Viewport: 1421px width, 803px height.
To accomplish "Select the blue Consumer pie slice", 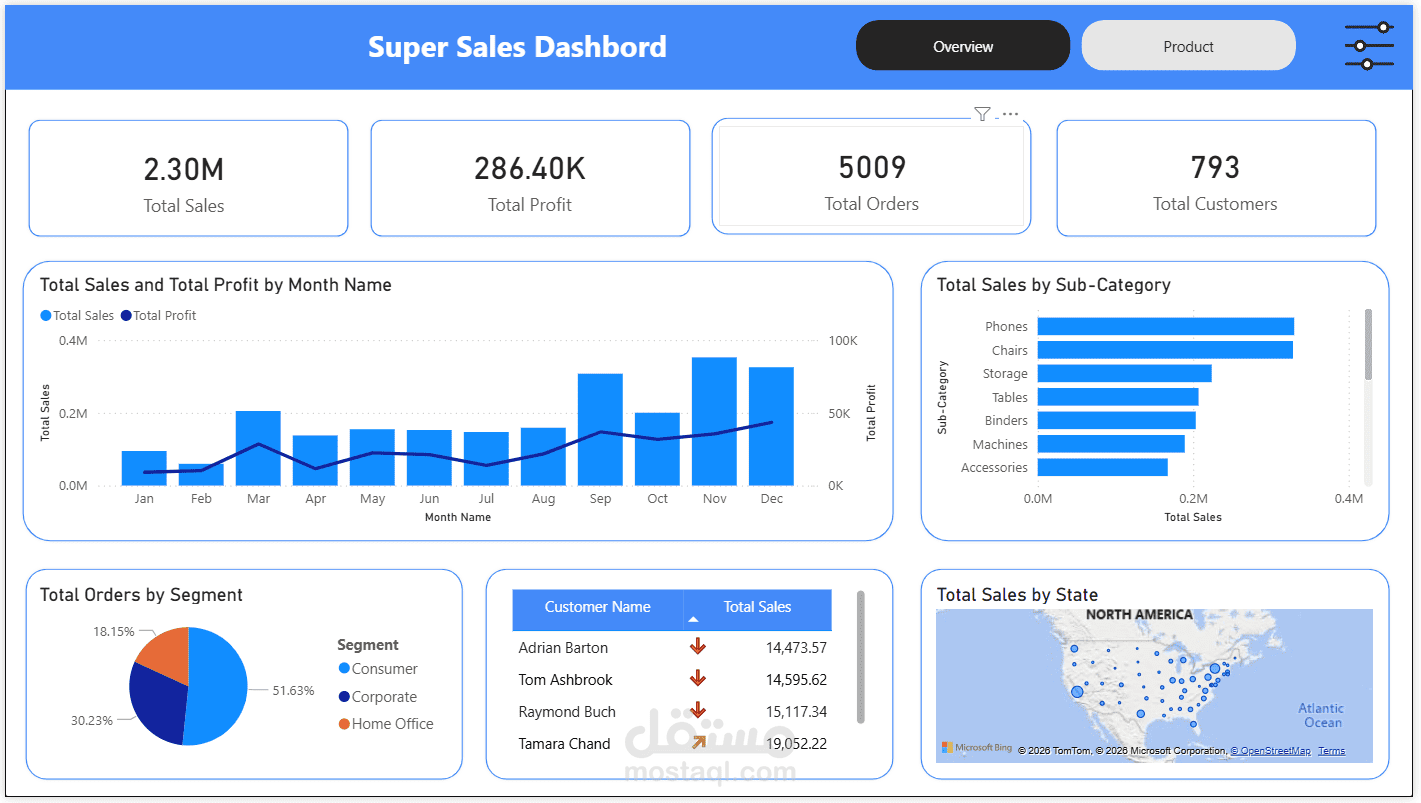I will [218, 685].
